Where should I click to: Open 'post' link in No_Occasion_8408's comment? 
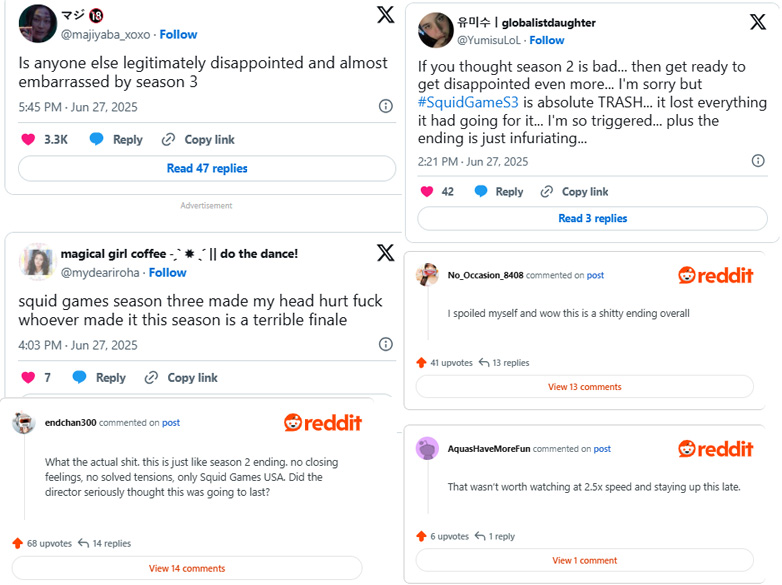[x=595, y=275]
